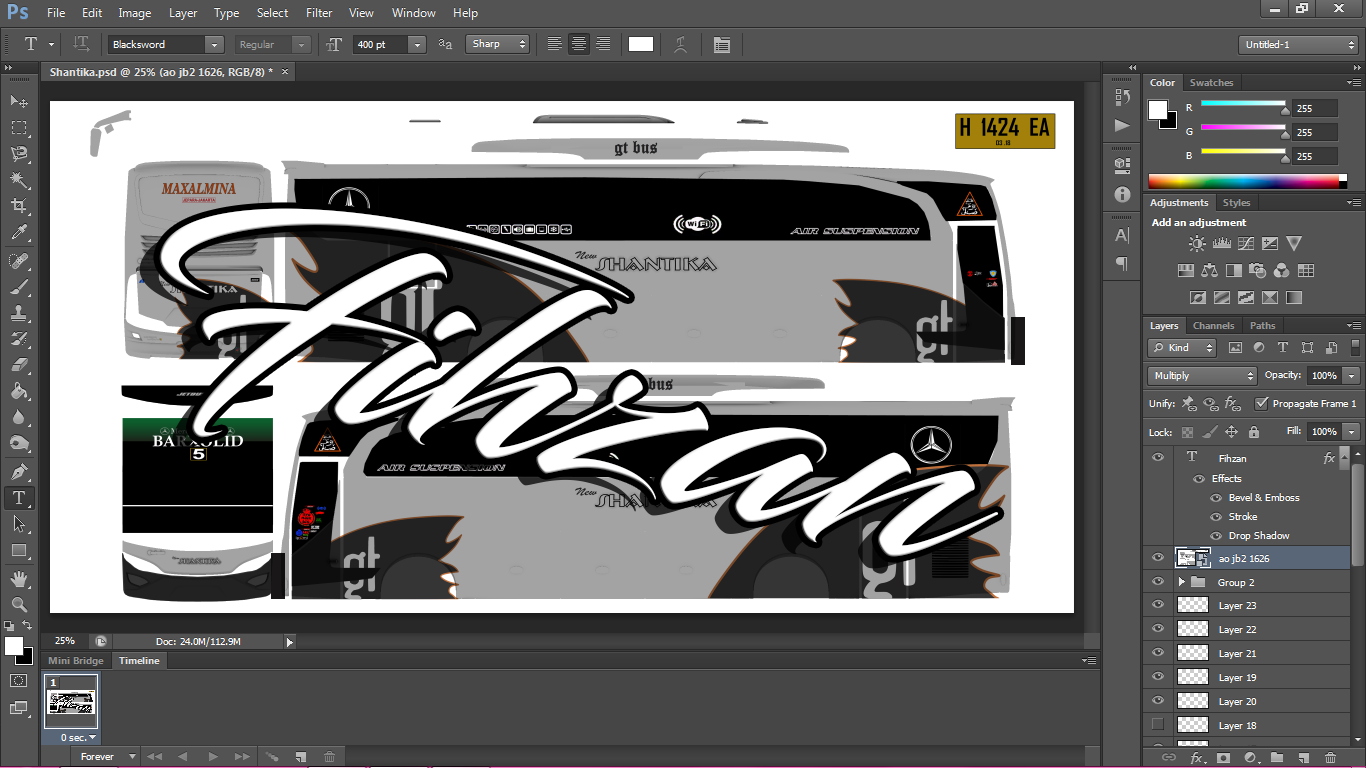Hide the Stroke effect

click(1216, 517)
